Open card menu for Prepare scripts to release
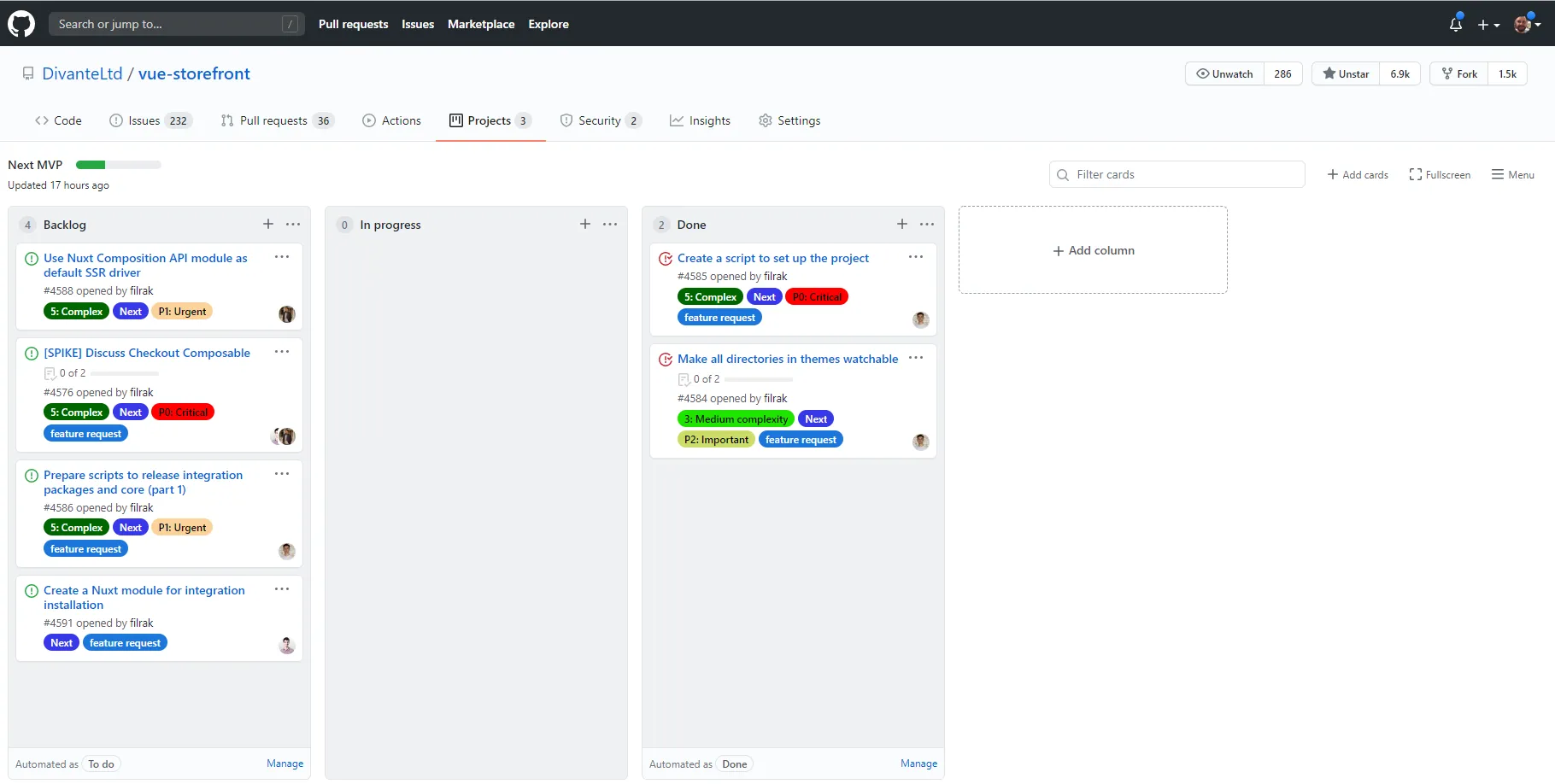1555x784 pixels. pyautogui.click(x=282, y=474)
